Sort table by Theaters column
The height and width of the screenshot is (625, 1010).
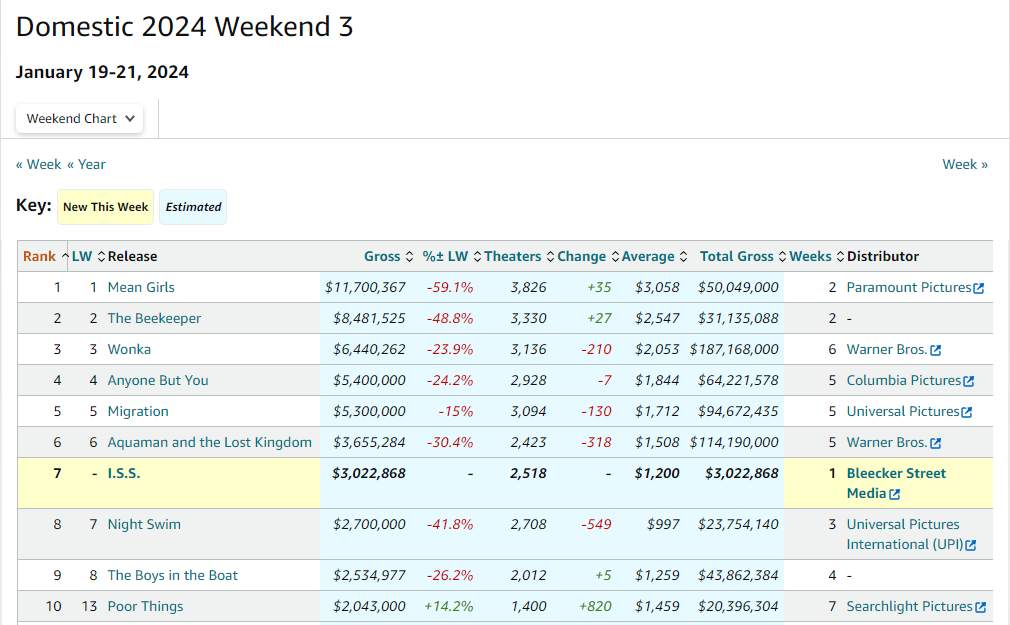[519, 256]
